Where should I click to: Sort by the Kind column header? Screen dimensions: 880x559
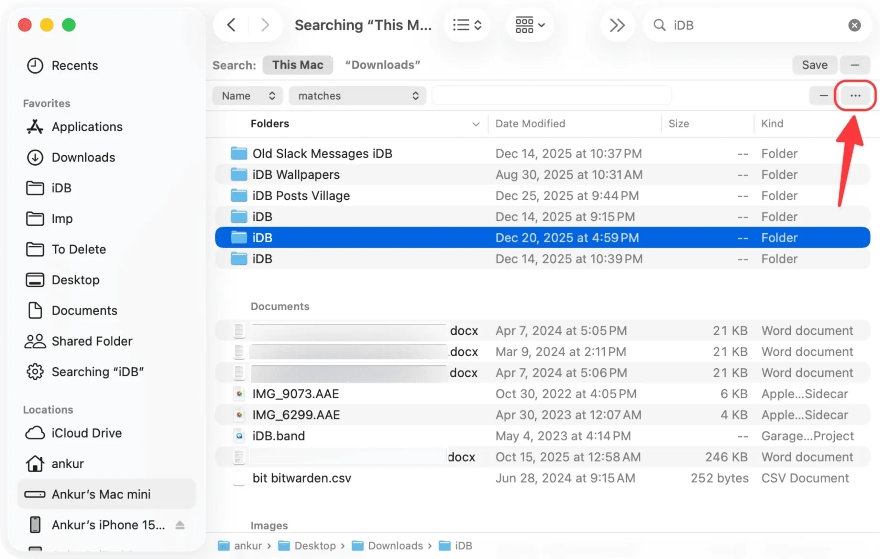772,123
